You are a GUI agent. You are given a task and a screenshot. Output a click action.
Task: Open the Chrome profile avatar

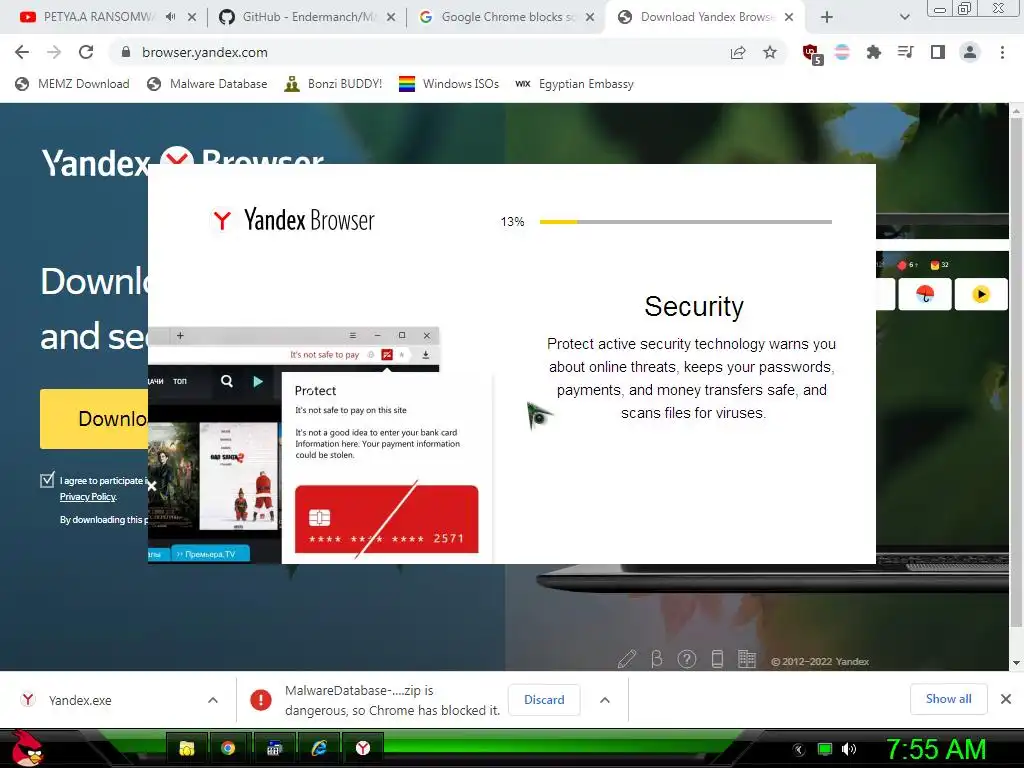pyautogui.click(x=970, y=52)
